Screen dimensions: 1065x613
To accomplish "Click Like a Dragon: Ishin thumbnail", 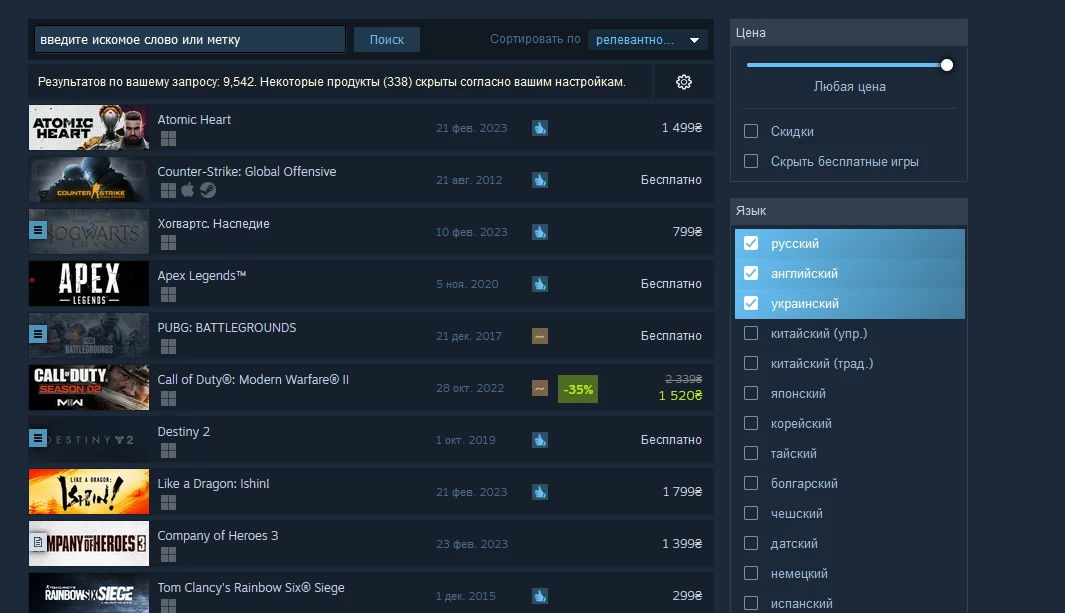I will pyautogui.click(x=88, y=491).
